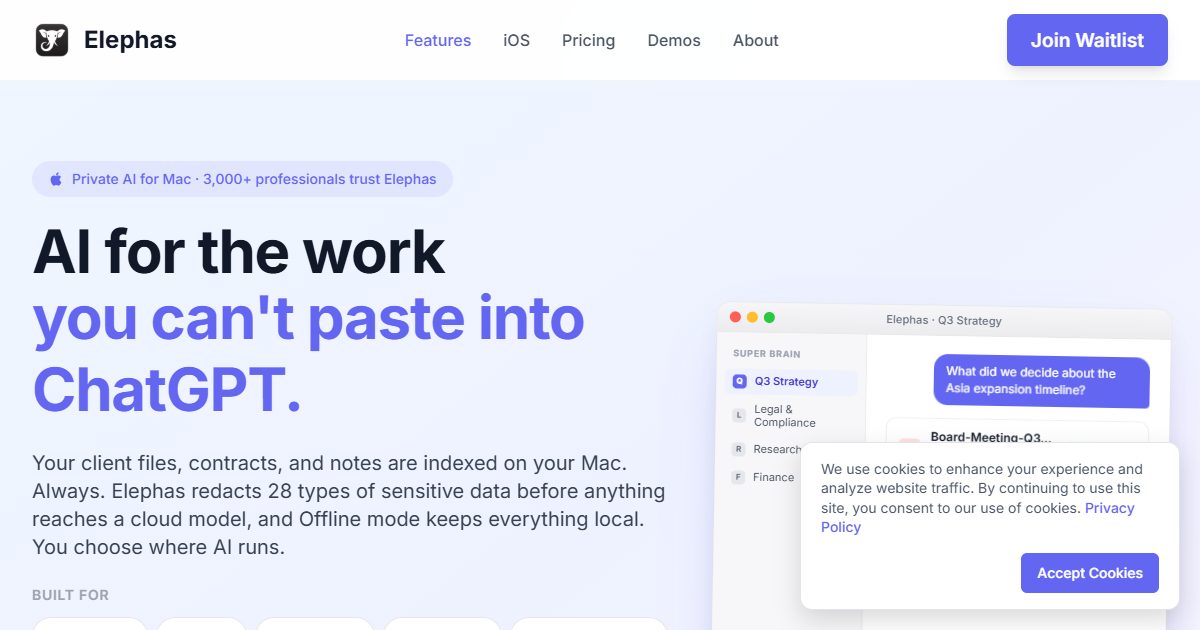Open the Features nav link
This screenshot has height=630, width=1200.
(438, 40)
